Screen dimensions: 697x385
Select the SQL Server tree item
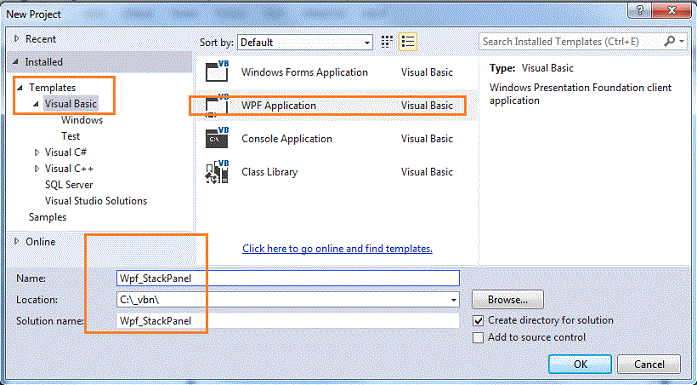tap(69, 184)
